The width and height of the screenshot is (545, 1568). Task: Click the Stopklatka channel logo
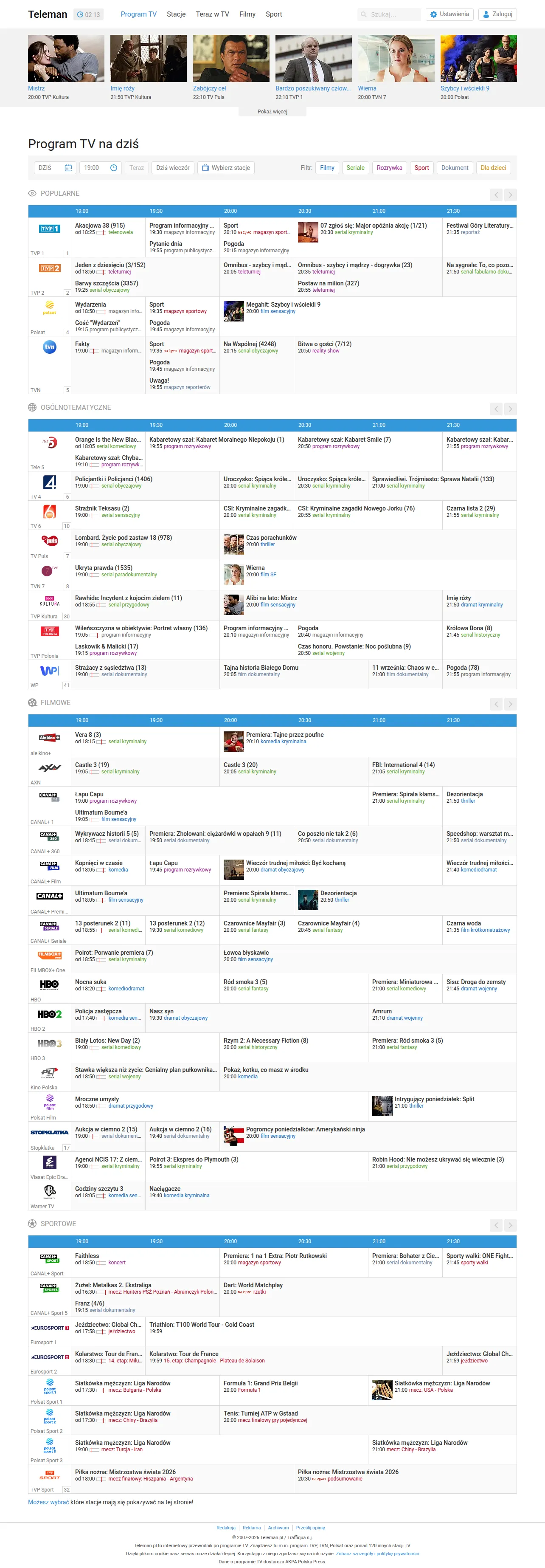point(49,1132)
